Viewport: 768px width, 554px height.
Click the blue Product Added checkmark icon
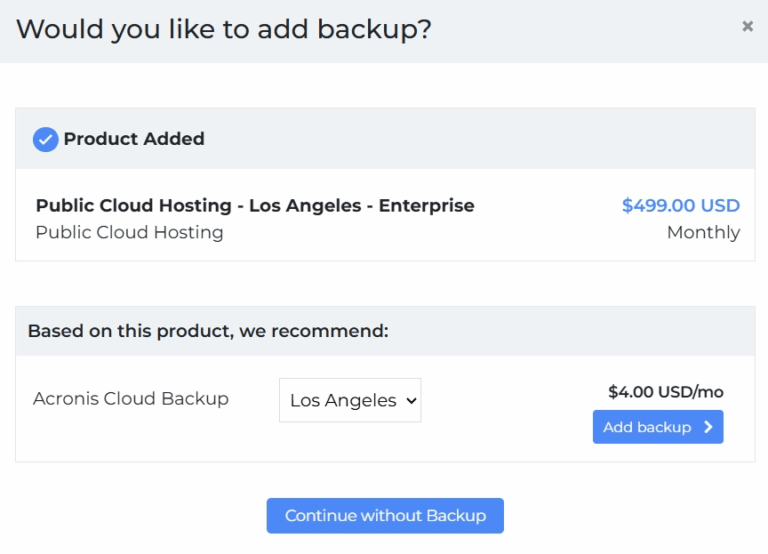(45, 139)
